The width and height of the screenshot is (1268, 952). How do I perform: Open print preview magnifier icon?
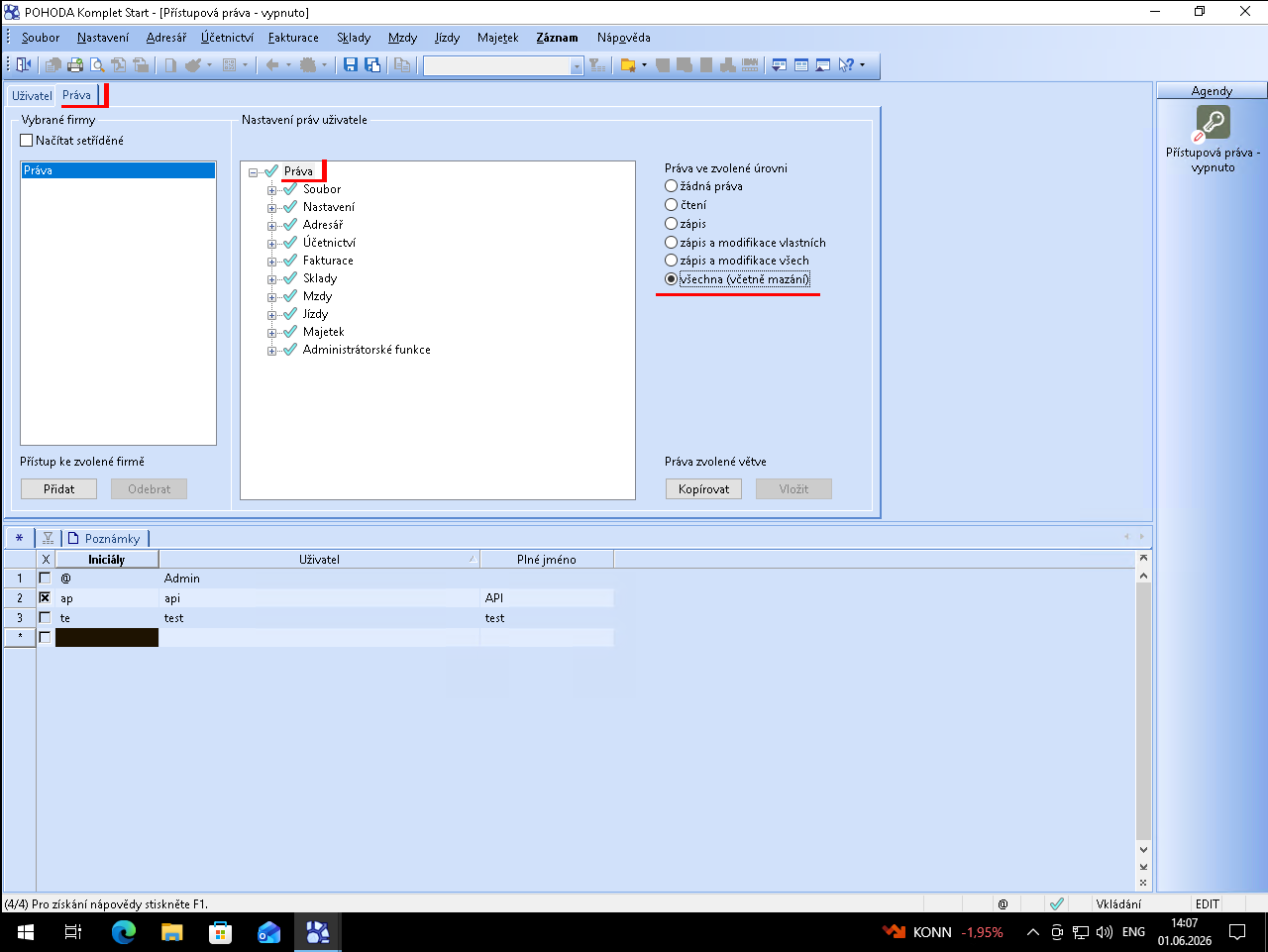coord(97,65)
